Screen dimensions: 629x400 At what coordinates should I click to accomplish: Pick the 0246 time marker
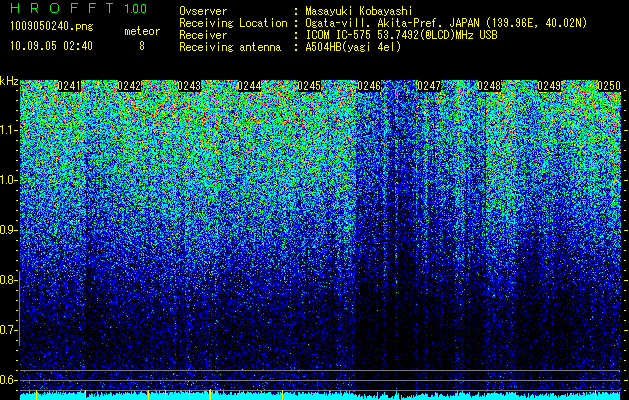coord(369,86)
